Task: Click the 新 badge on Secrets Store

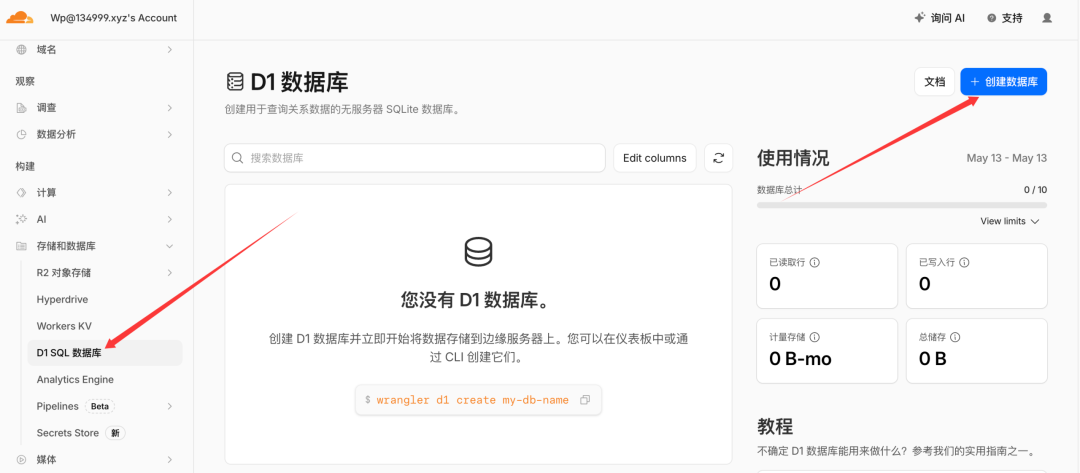Action: [115, 433]
